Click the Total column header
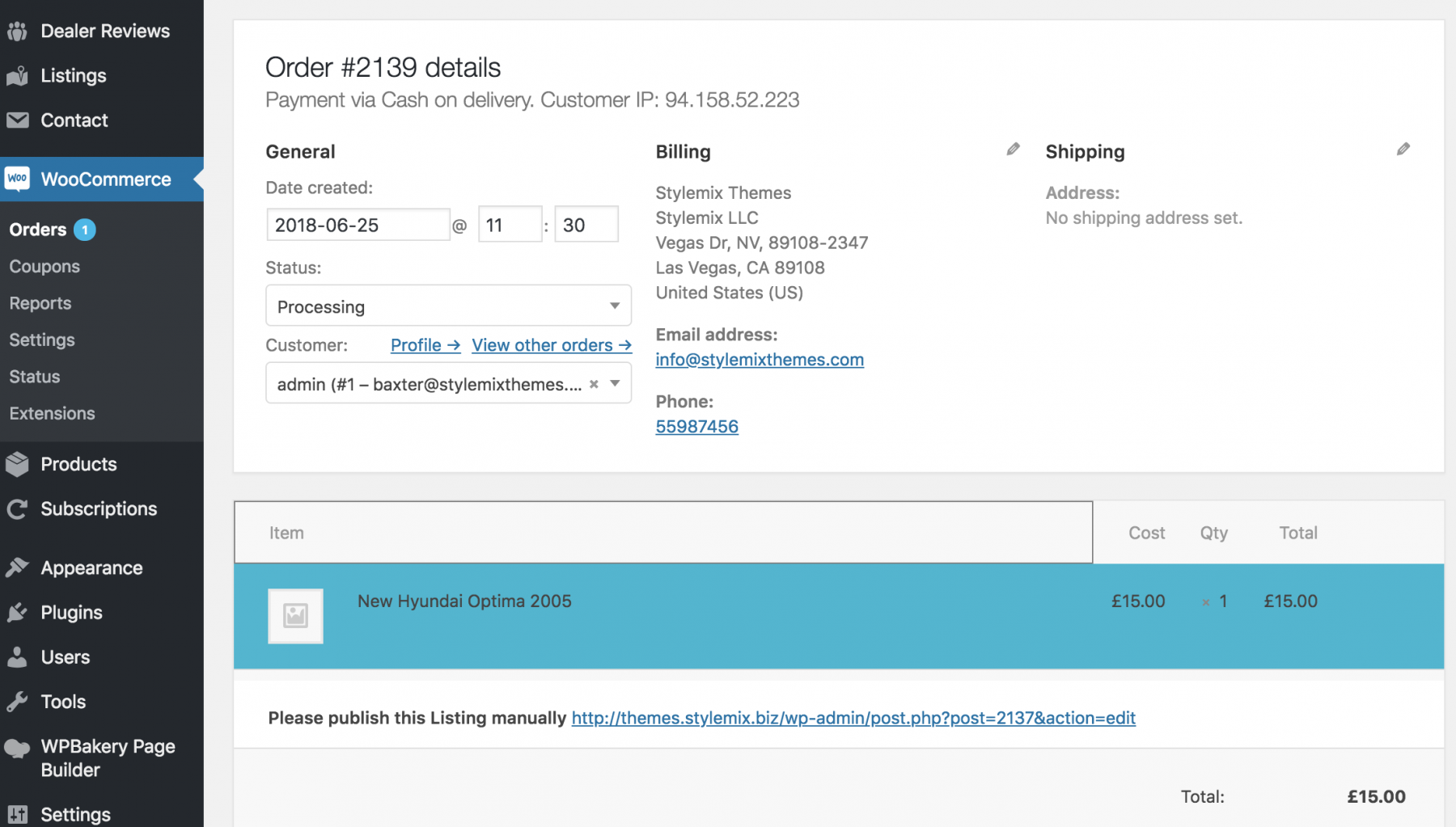1456x827 pixels. [x=1297, y=533]
